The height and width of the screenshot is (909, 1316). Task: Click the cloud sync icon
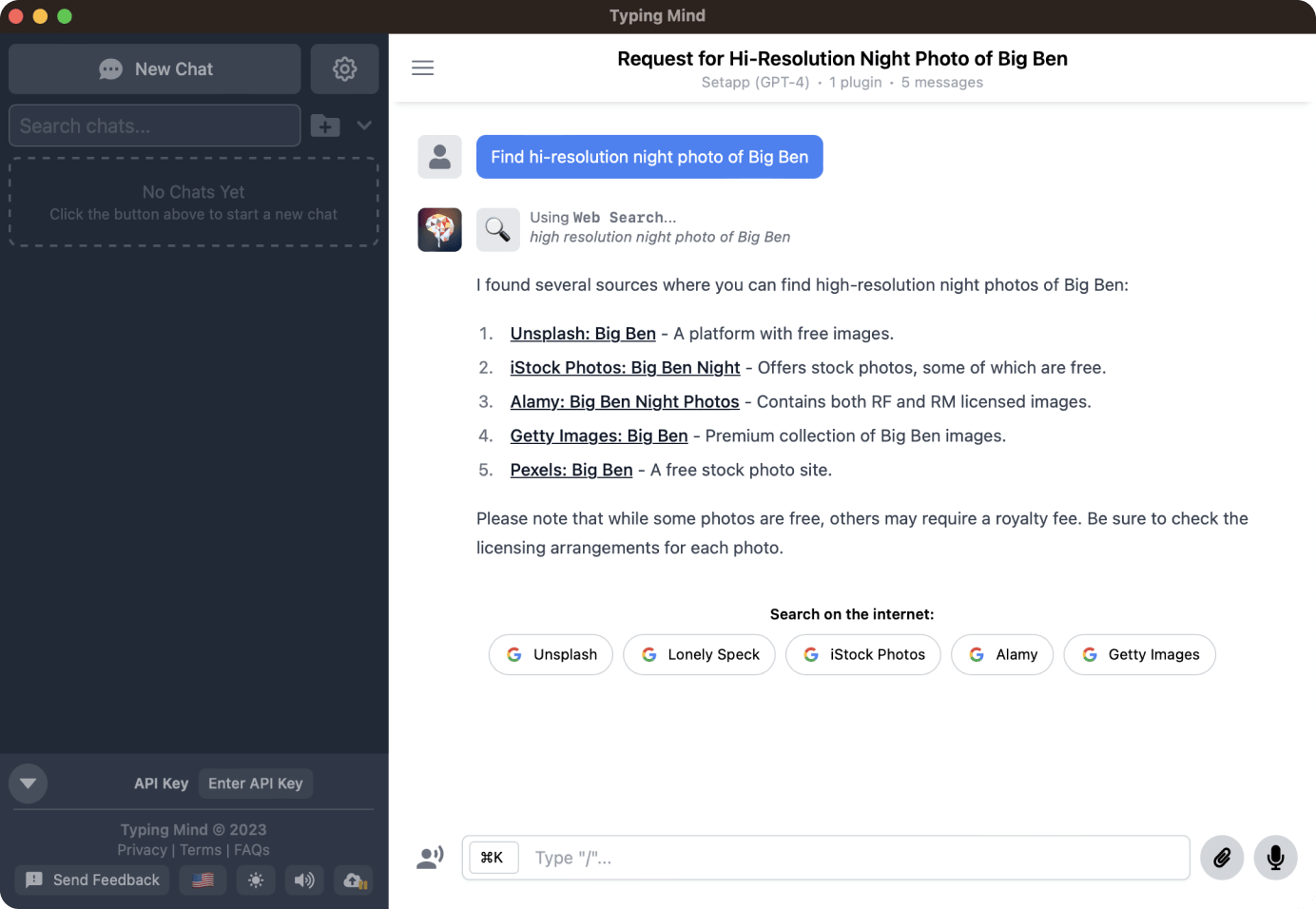[x=354, y=880]
